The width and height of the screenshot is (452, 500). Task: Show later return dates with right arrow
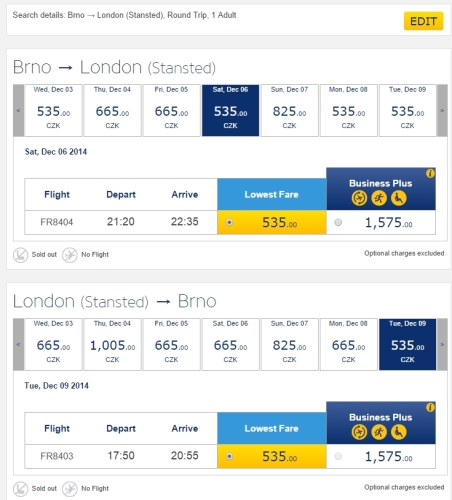tap(442, 344)
